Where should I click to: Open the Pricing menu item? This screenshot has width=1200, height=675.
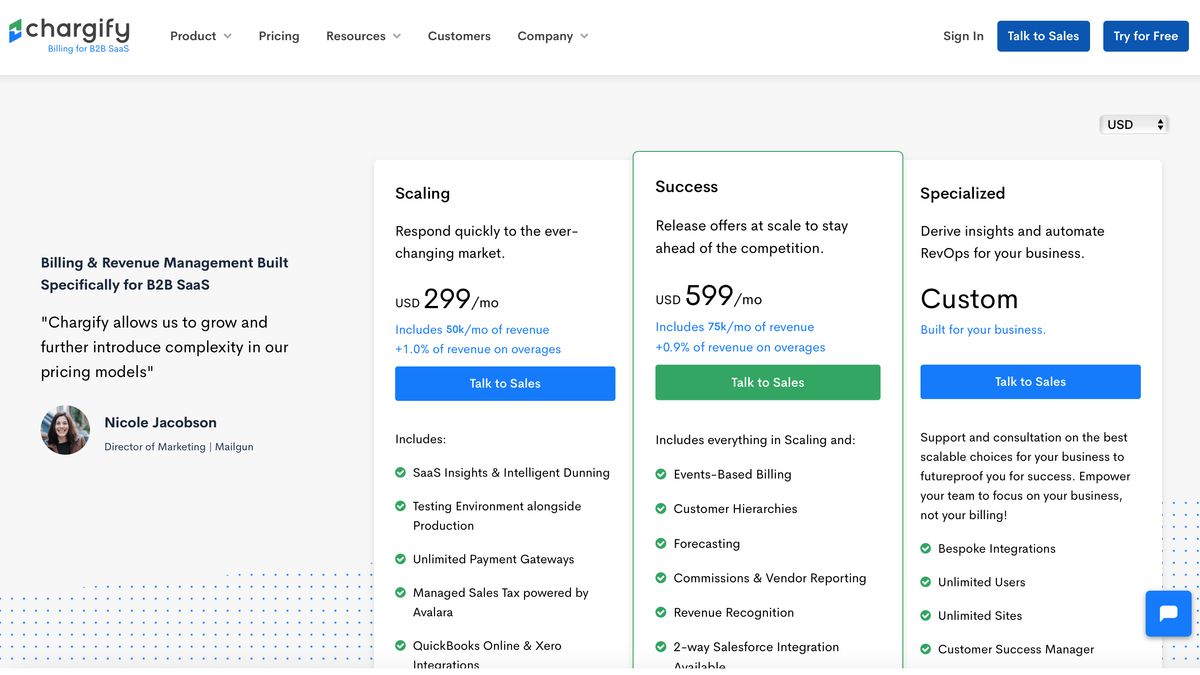(278, 35)
